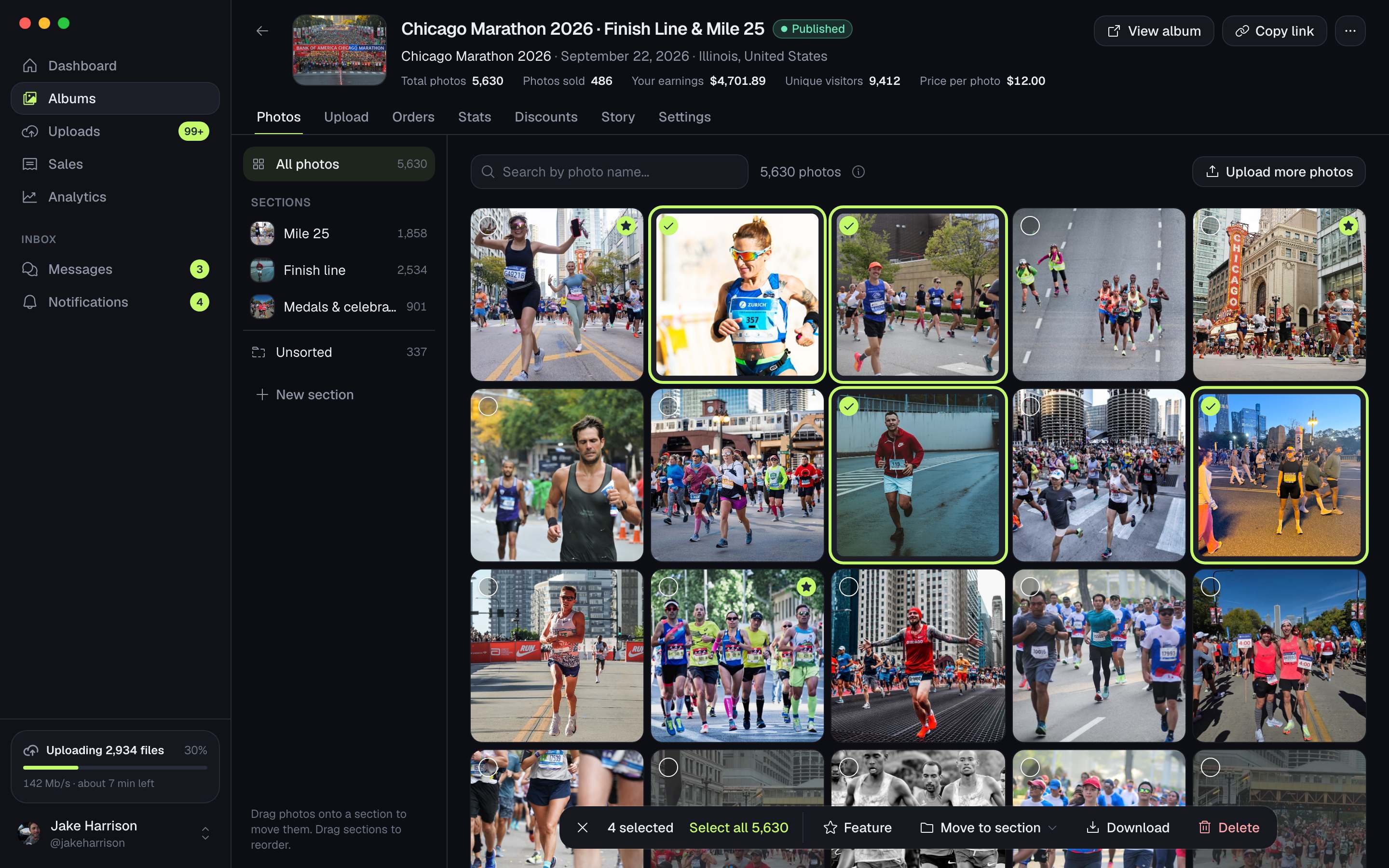Viewport: 1389px width, 868px height.
Task: Click the three-dots more options button
Action: click(1350, 31)
